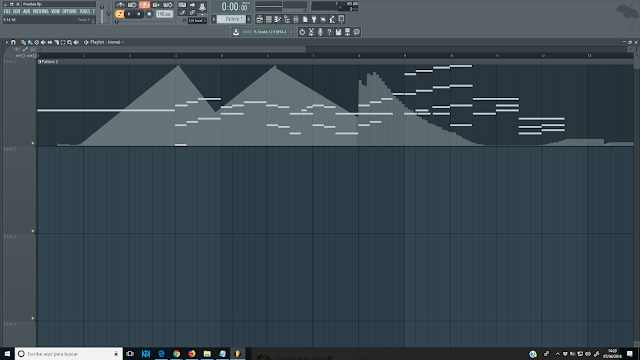
Task: Open the Pattern 1 selector
Action: coord(231,19)
